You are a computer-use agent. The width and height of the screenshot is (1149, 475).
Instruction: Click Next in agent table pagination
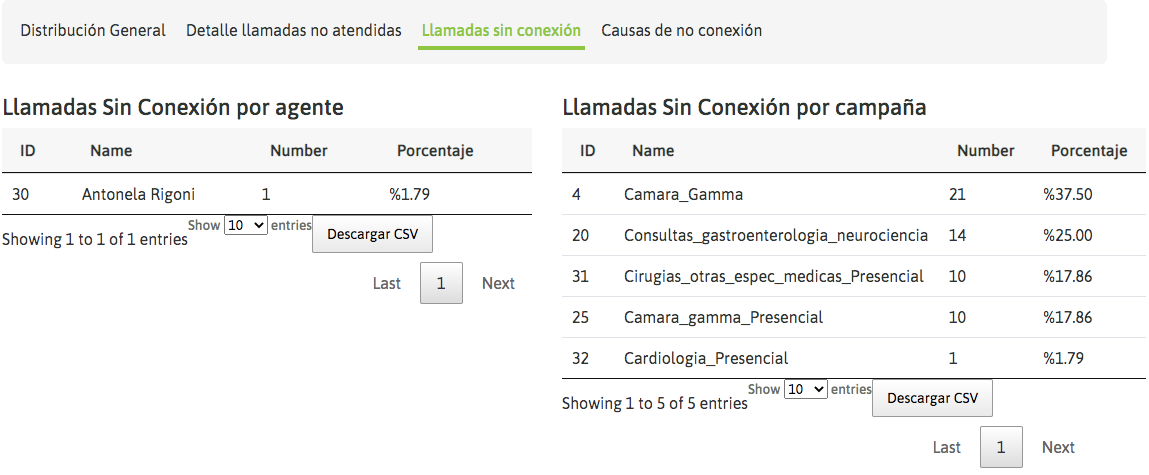tap(498, 284)
